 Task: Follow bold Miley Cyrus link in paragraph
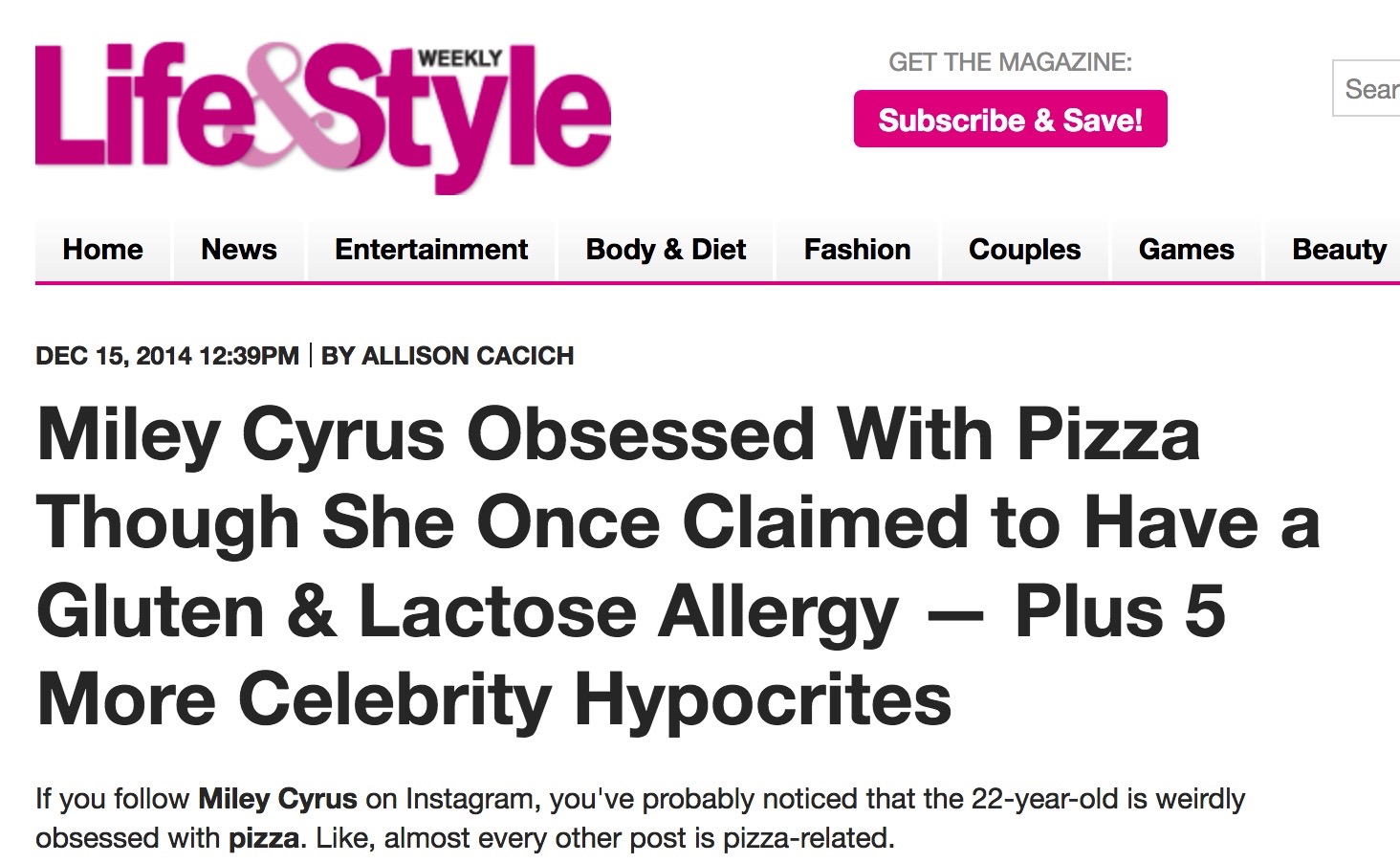[277, 798]
